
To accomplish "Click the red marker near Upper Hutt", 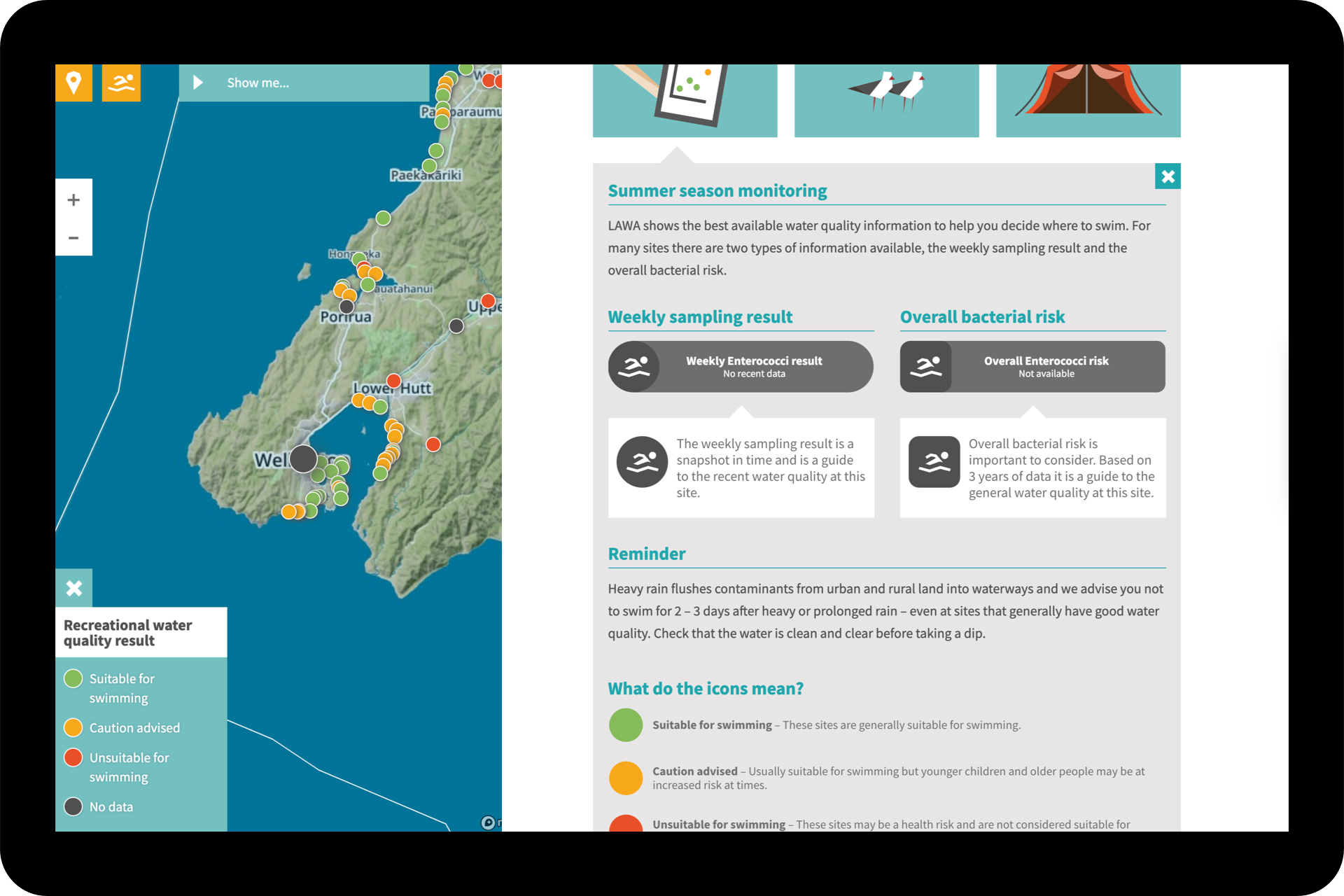I will pyautogui.click(x=488, y=301).
